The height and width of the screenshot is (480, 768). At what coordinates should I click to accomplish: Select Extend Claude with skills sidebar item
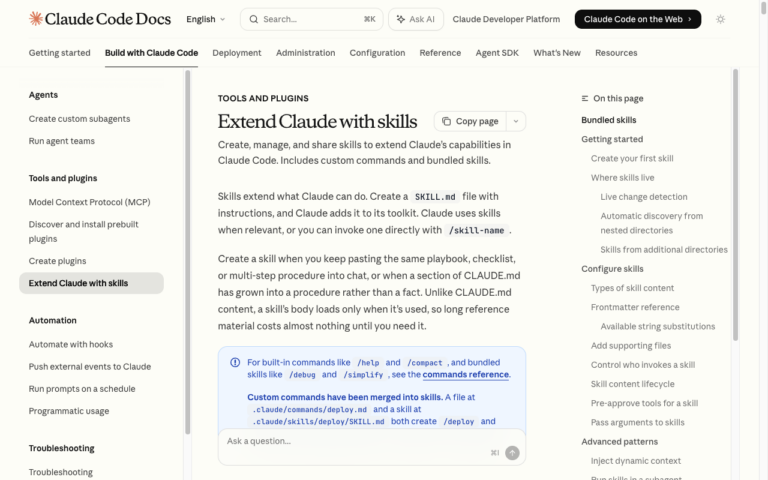click(x=91, y=283)
